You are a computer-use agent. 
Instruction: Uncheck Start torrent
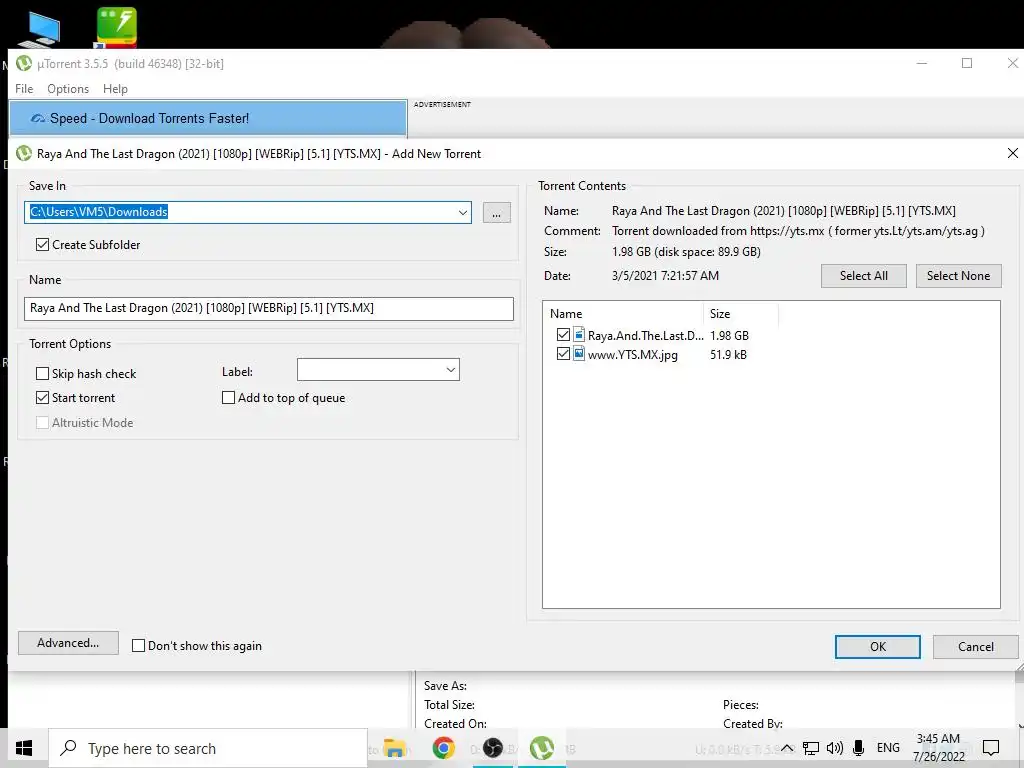point(42,398)
